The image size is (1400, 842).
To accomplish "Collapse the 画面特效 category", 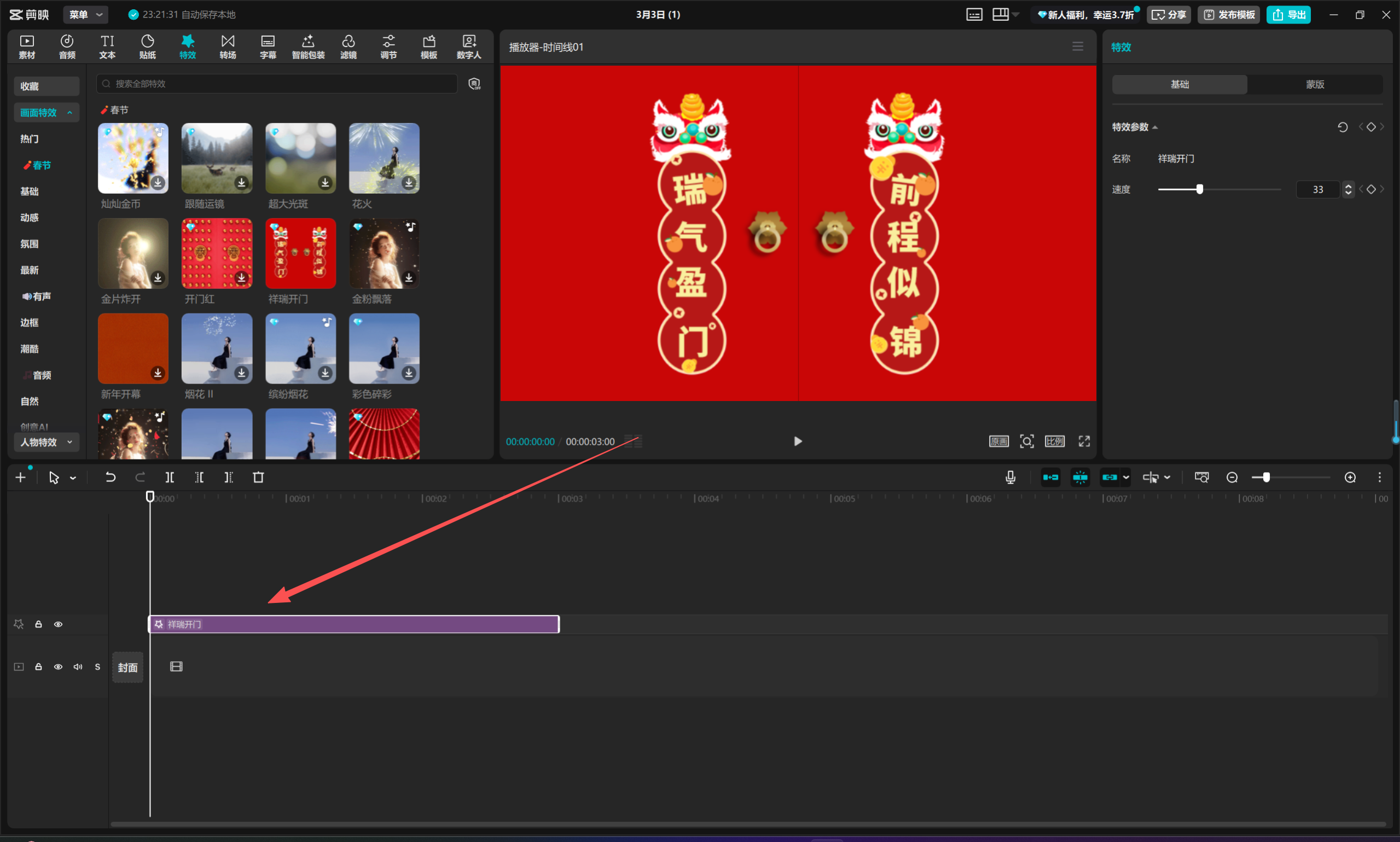I will 46,112.
